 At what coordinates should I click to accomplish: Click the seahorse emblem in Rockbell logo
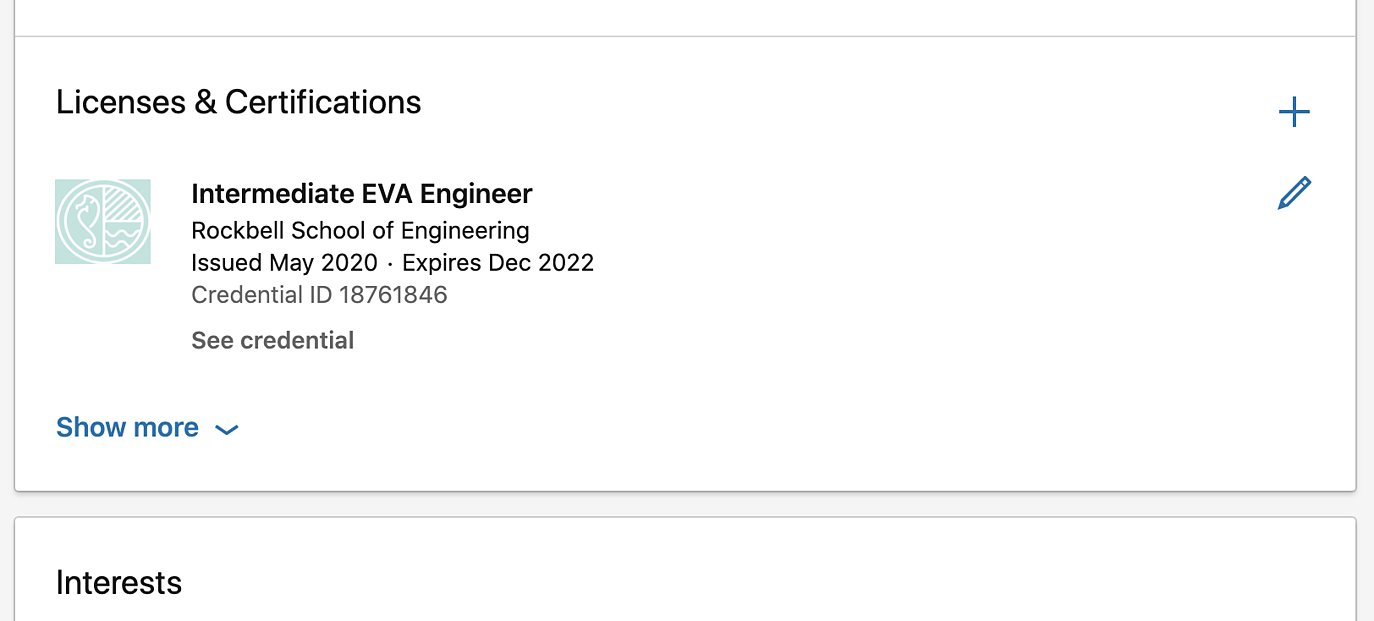82,224
